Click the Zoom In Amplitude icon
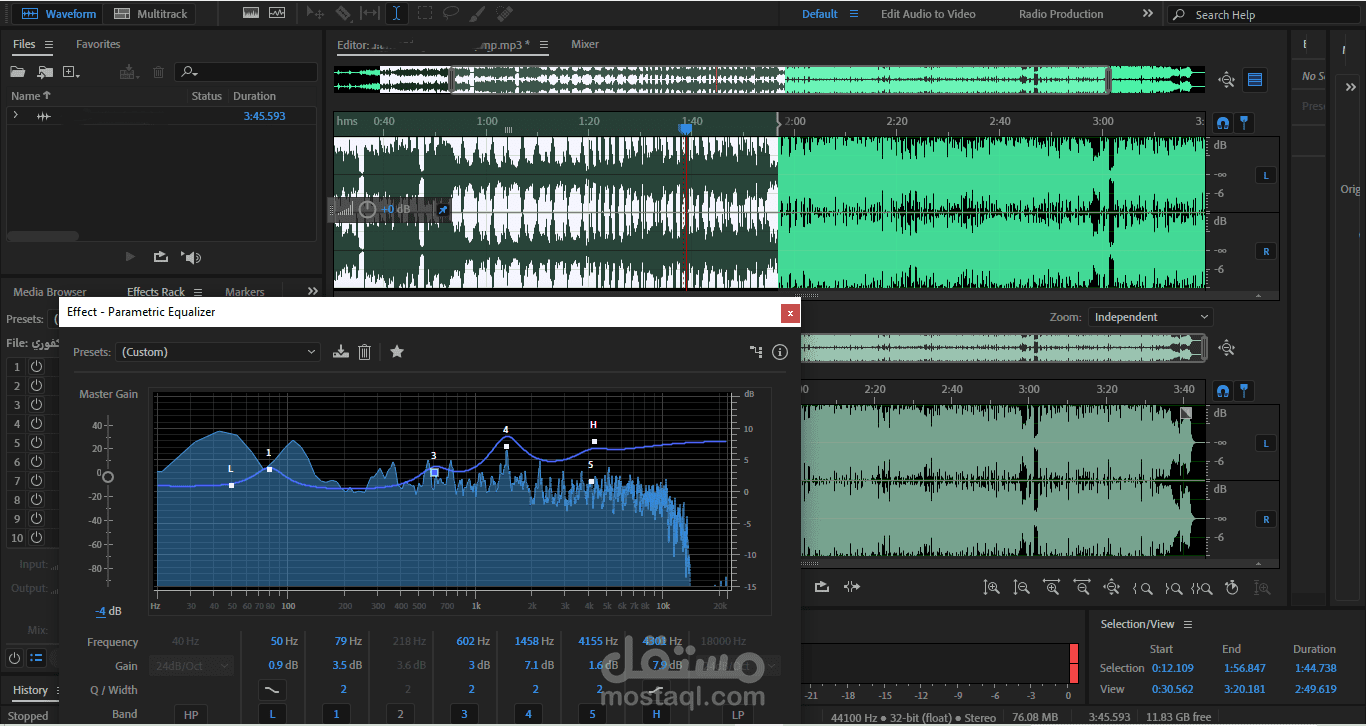Viewport: 1366px width, 726px height. (992, 587)
